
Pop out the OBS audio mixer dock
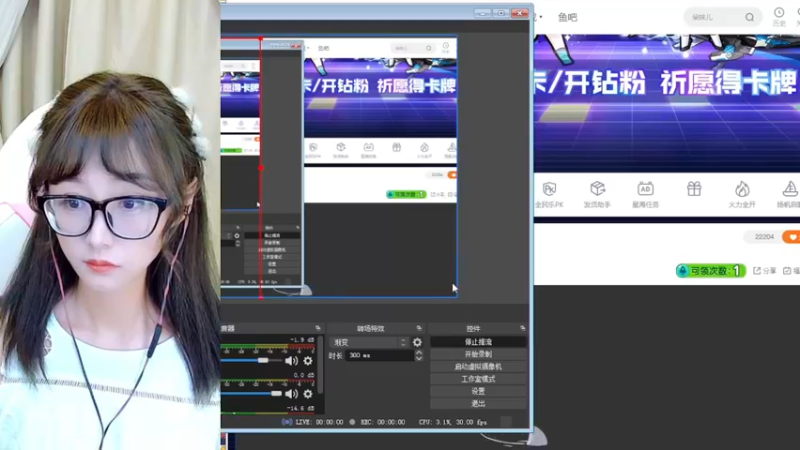pos(318,328)
